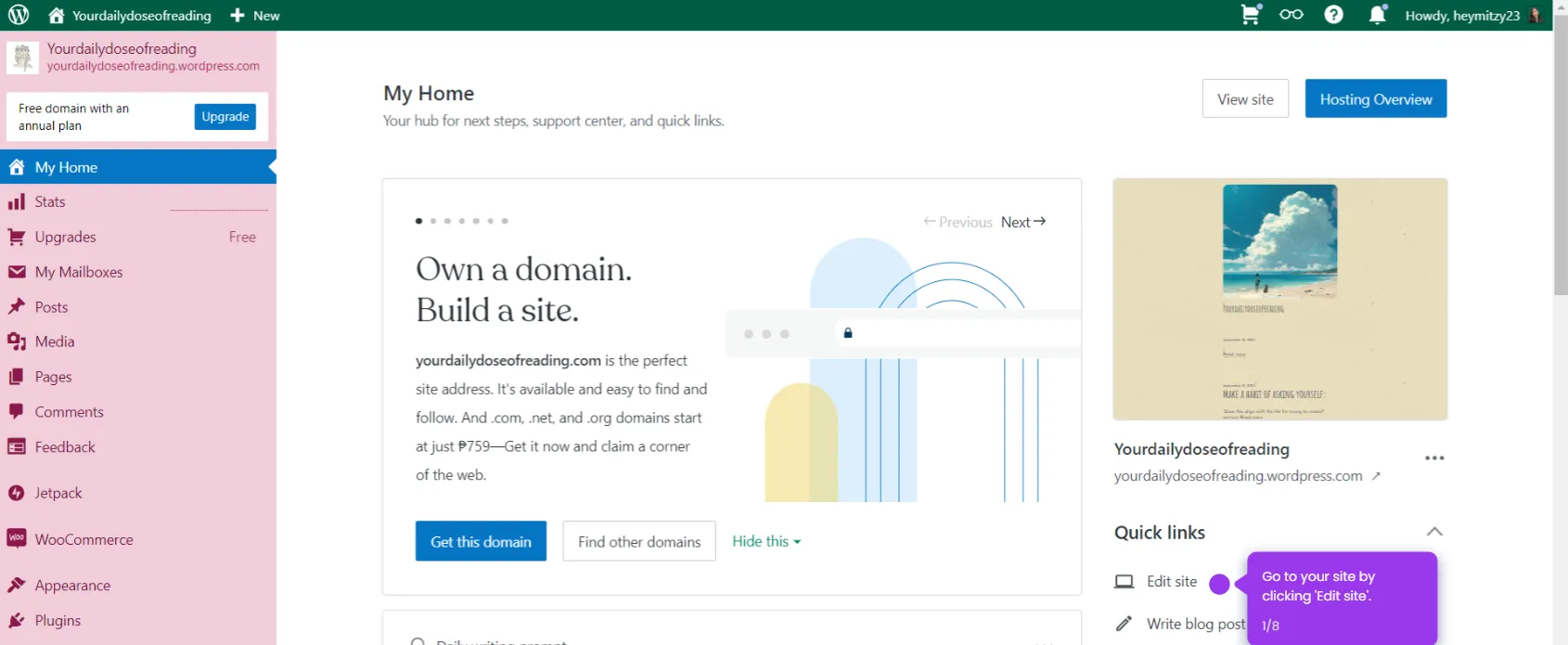Click the purple tour pulse dot beside Edit site
Image resolution: width=1568 pixels, height=645 pixels.
click(x=1220, y=584)
